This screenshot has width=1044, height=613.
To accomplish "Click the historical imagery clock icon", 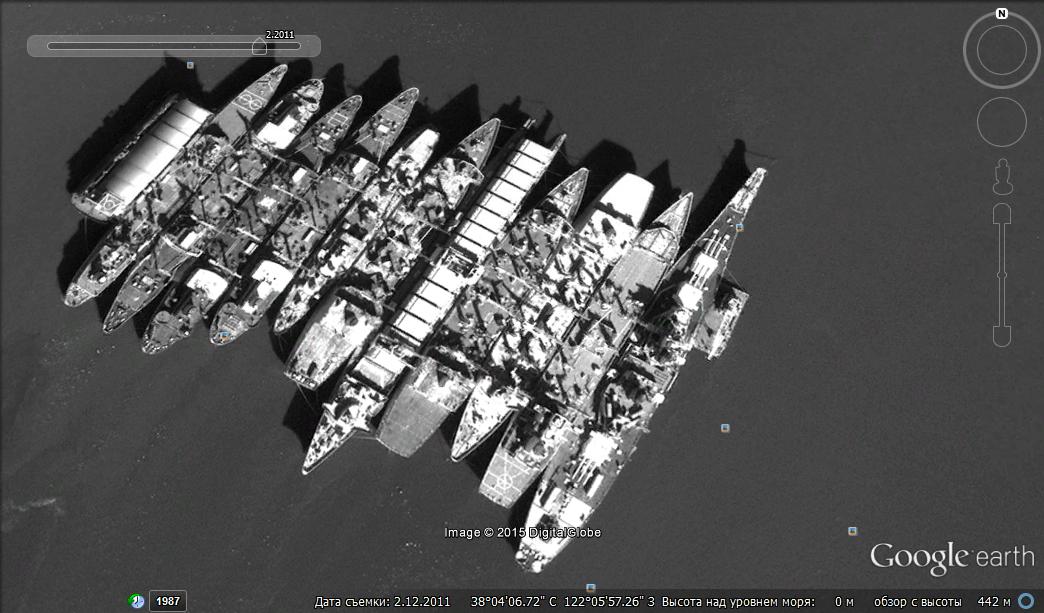I will coord(136,601).
